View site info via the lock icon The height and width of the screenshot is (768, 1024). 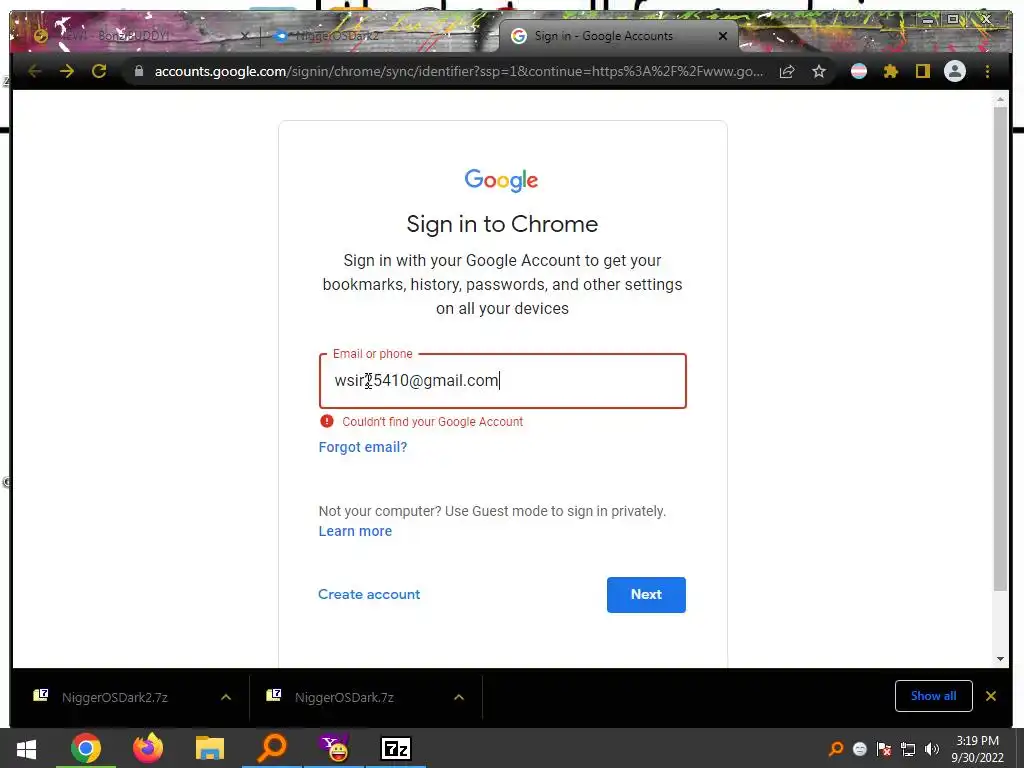pos(138,71)
